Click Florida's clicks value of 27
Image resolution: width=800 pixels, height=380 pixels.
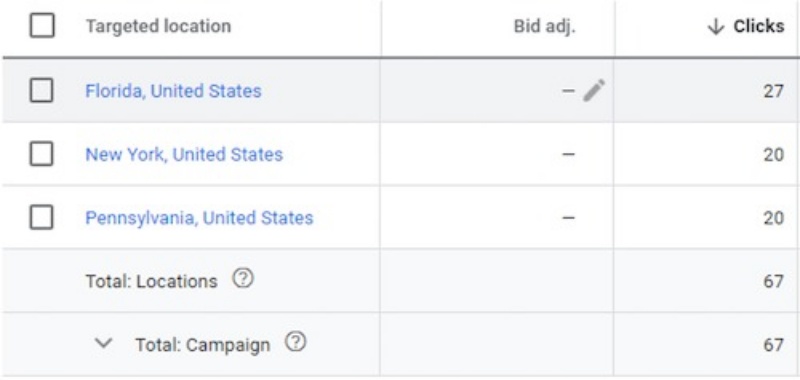[x=773, y=92]
